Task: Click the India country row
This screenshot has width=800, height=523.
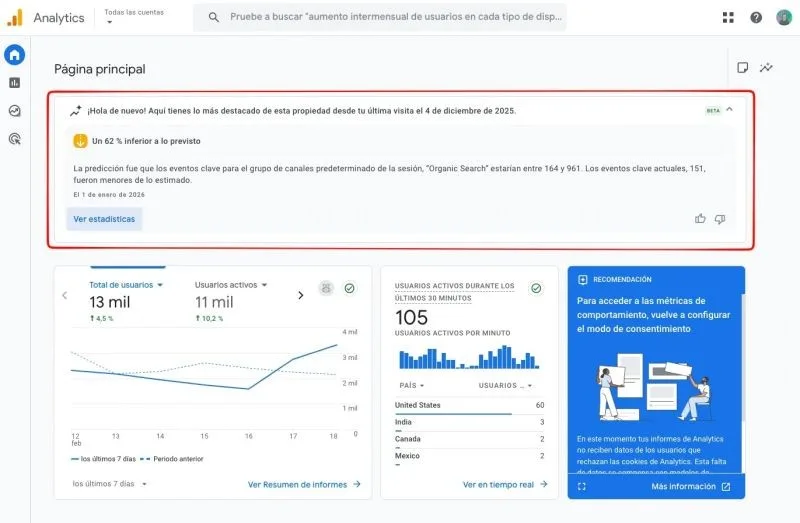Action: 469,423
